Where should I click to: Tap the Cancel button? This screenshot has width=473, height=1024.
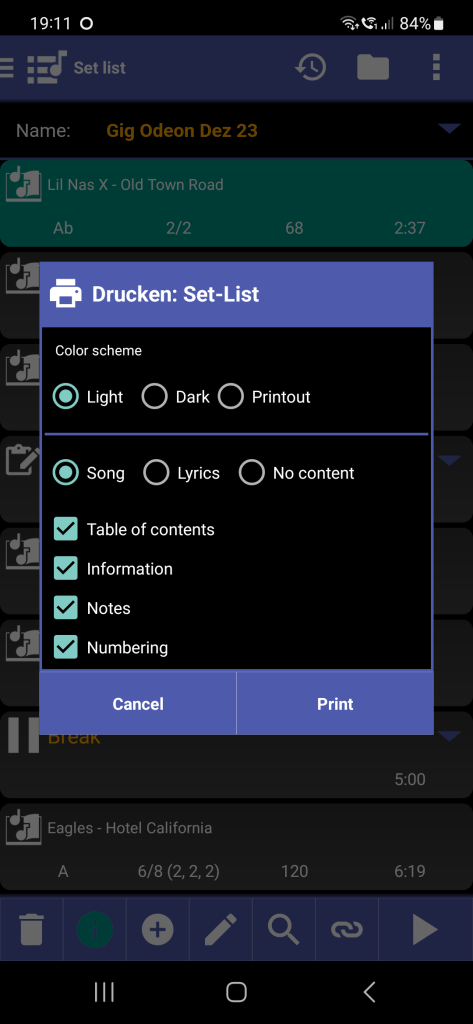138,703
